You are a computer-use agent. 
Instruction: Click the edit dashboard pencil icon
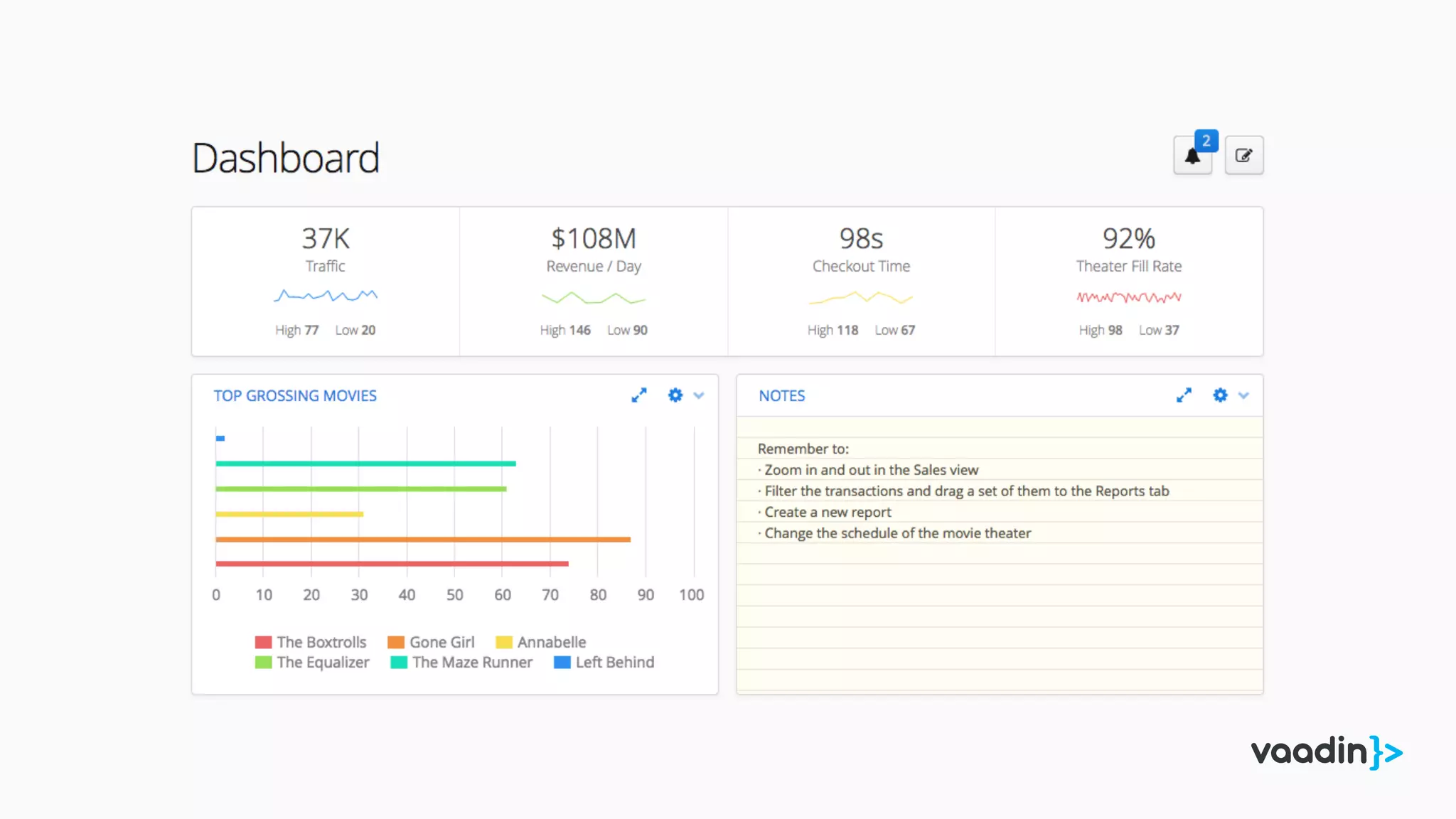click(x=1243, y=156)
